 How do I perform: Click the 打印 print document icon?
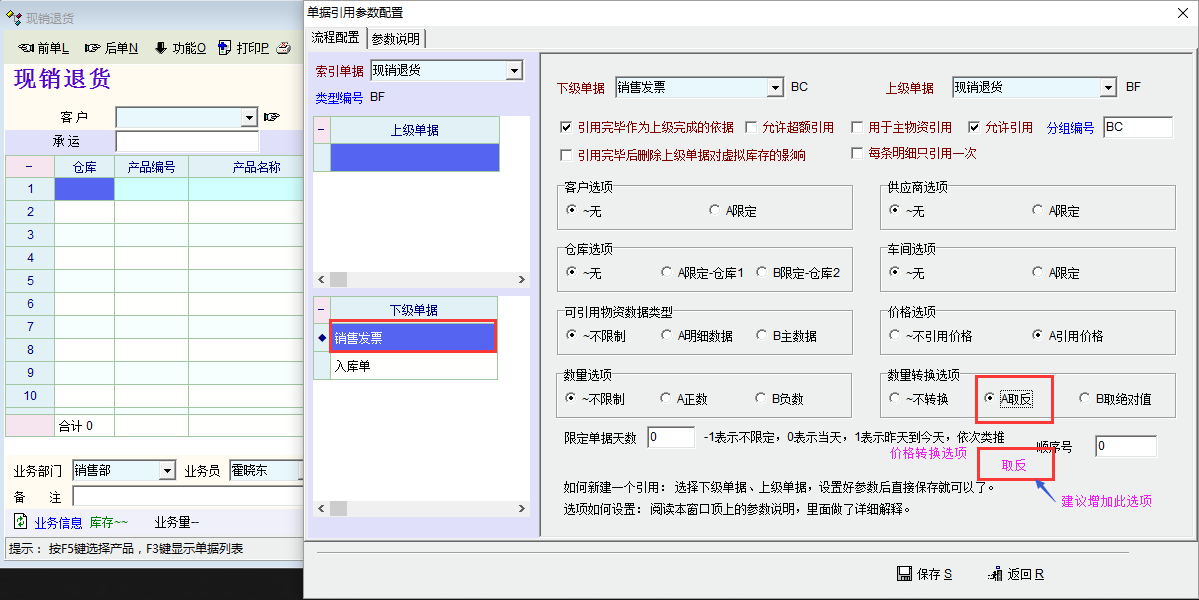click(x=225, y=48)
